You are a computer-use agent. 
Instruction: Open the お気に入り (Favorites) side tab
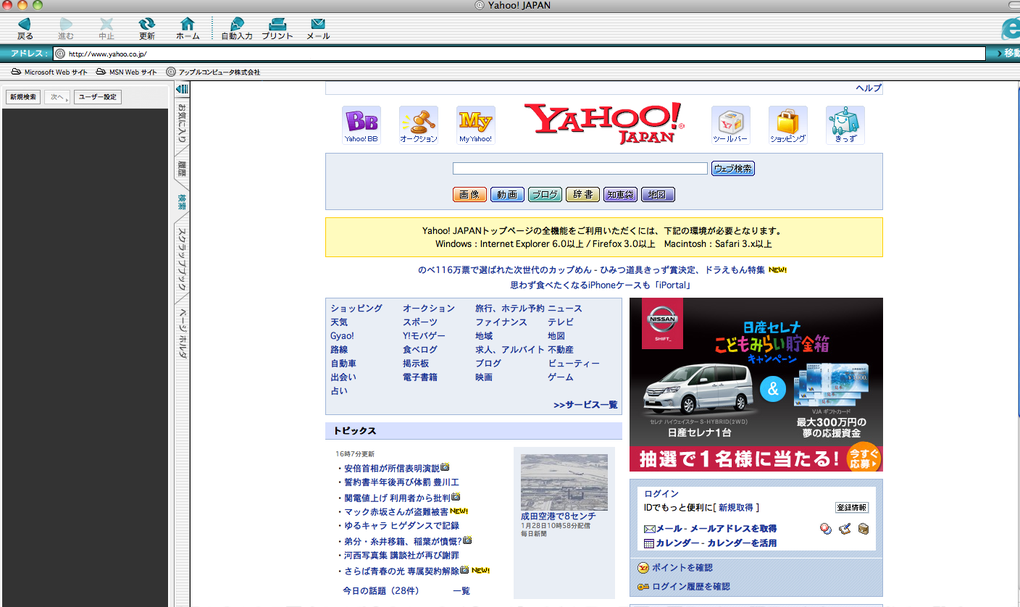(182, 122)
